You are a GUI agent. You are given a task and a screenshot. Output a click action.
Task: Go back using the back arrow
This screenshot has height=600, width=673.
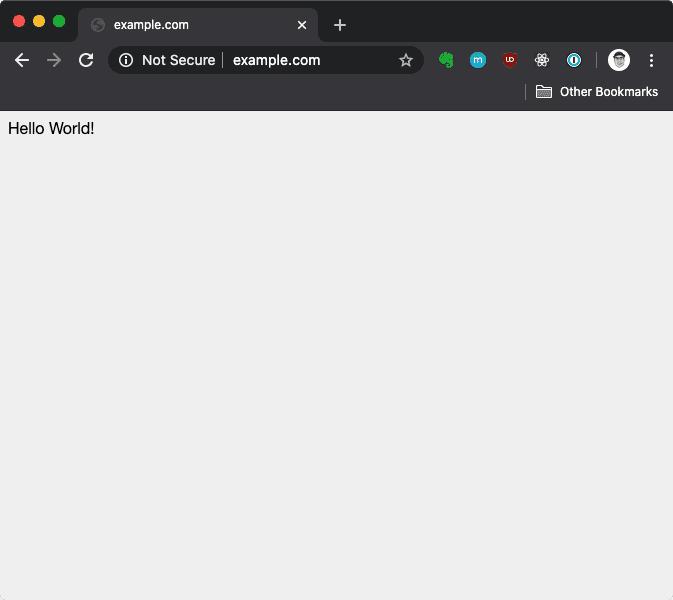[x=22, y=60]
